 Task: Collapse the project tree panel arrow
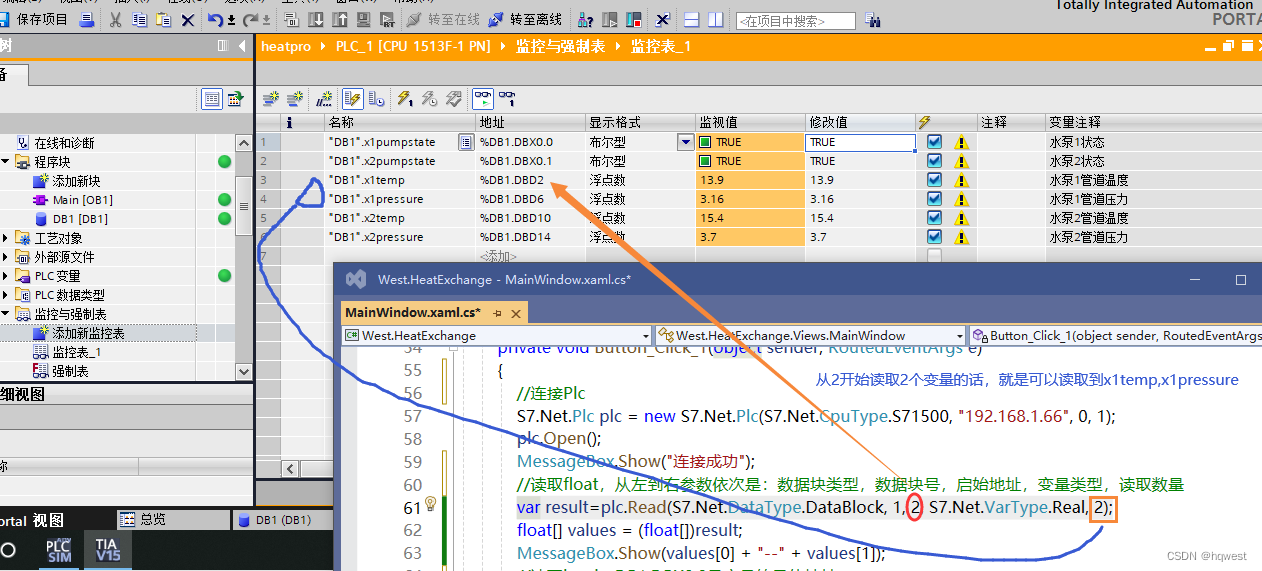point(241,46)
